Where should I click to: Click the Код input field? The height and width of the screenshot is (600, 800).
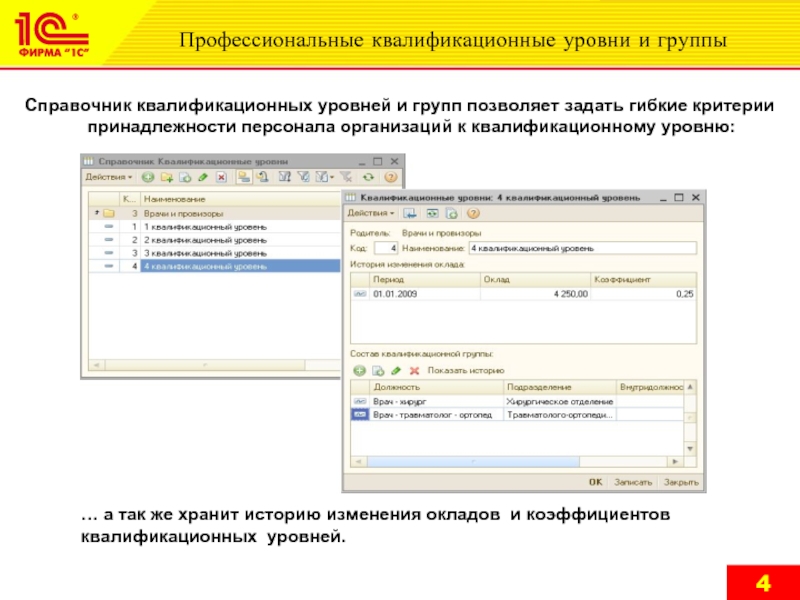point(386,248)
